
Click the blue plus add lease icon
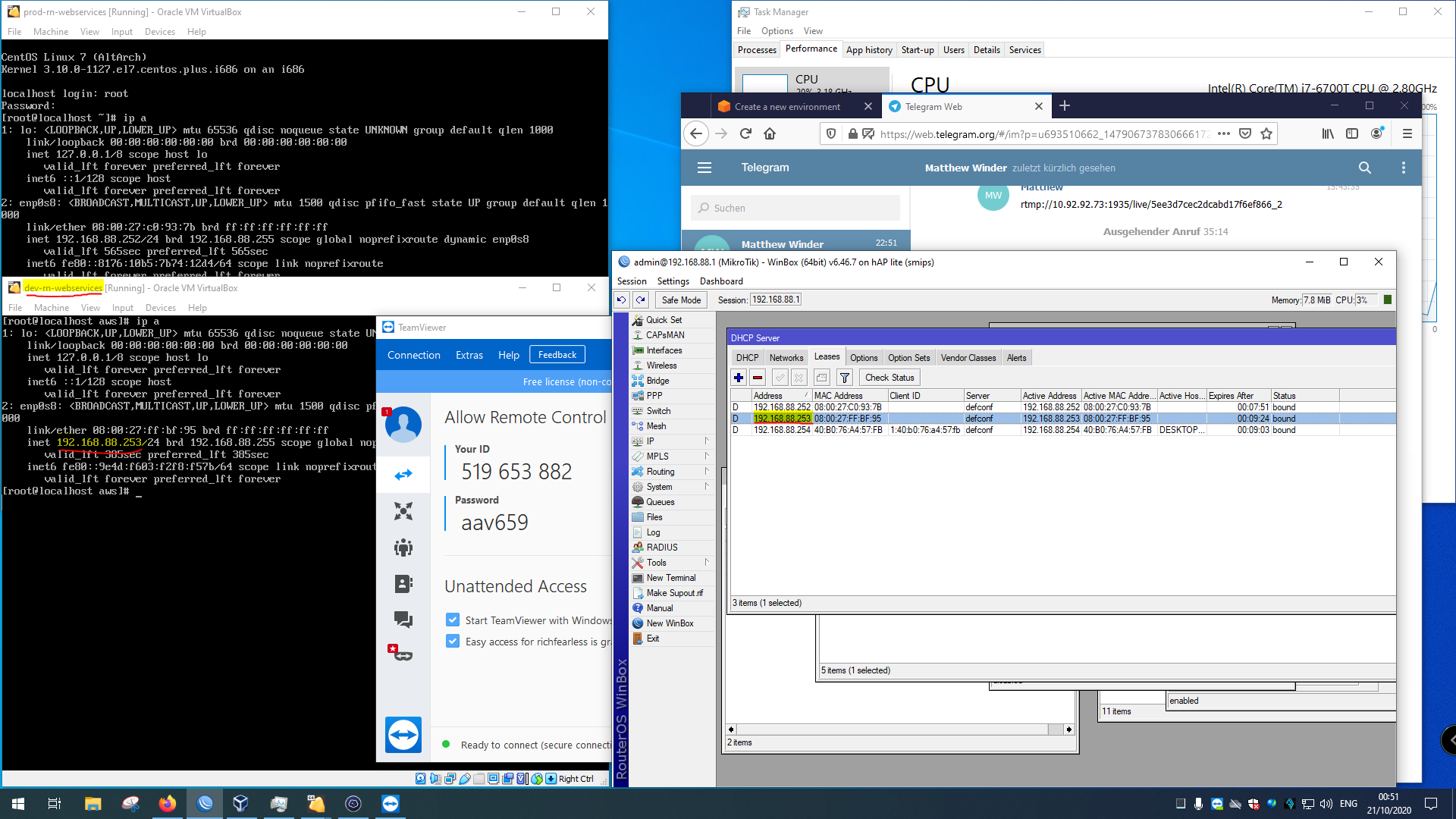[739, 378]
